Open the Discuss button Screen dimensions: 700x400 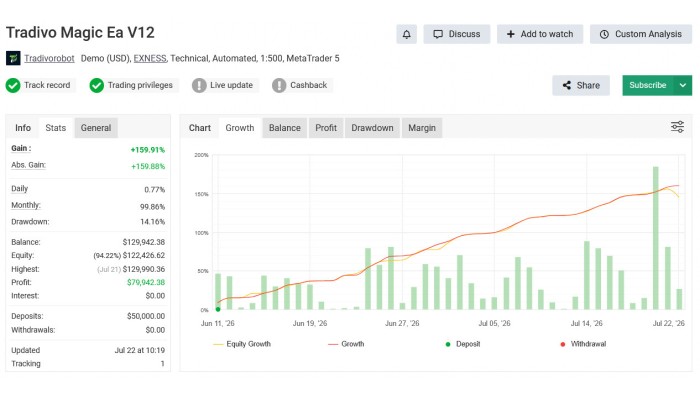coord(457,34)
